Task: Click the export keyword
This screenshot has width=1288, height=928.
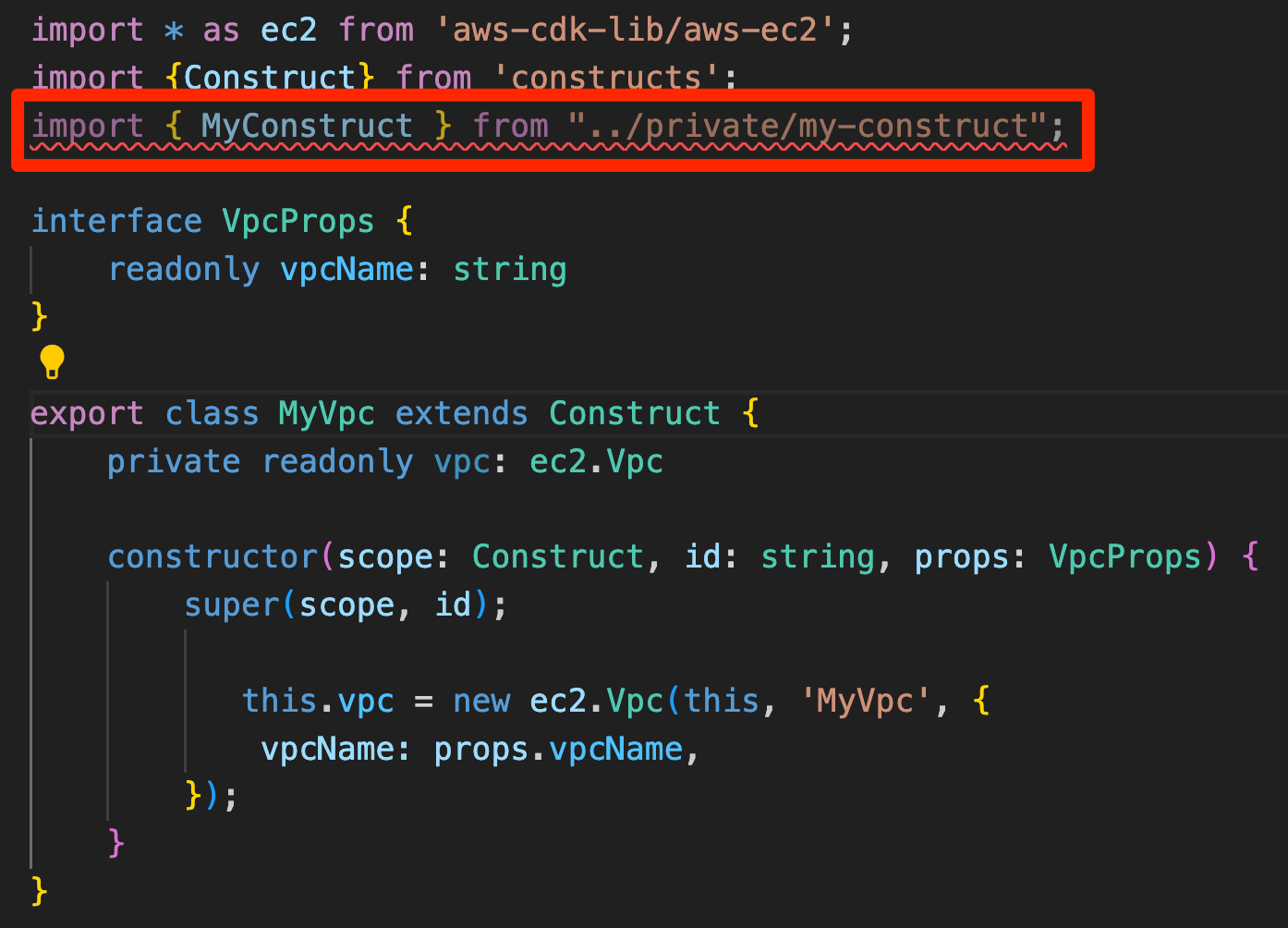Action: [x=88, y=413]
